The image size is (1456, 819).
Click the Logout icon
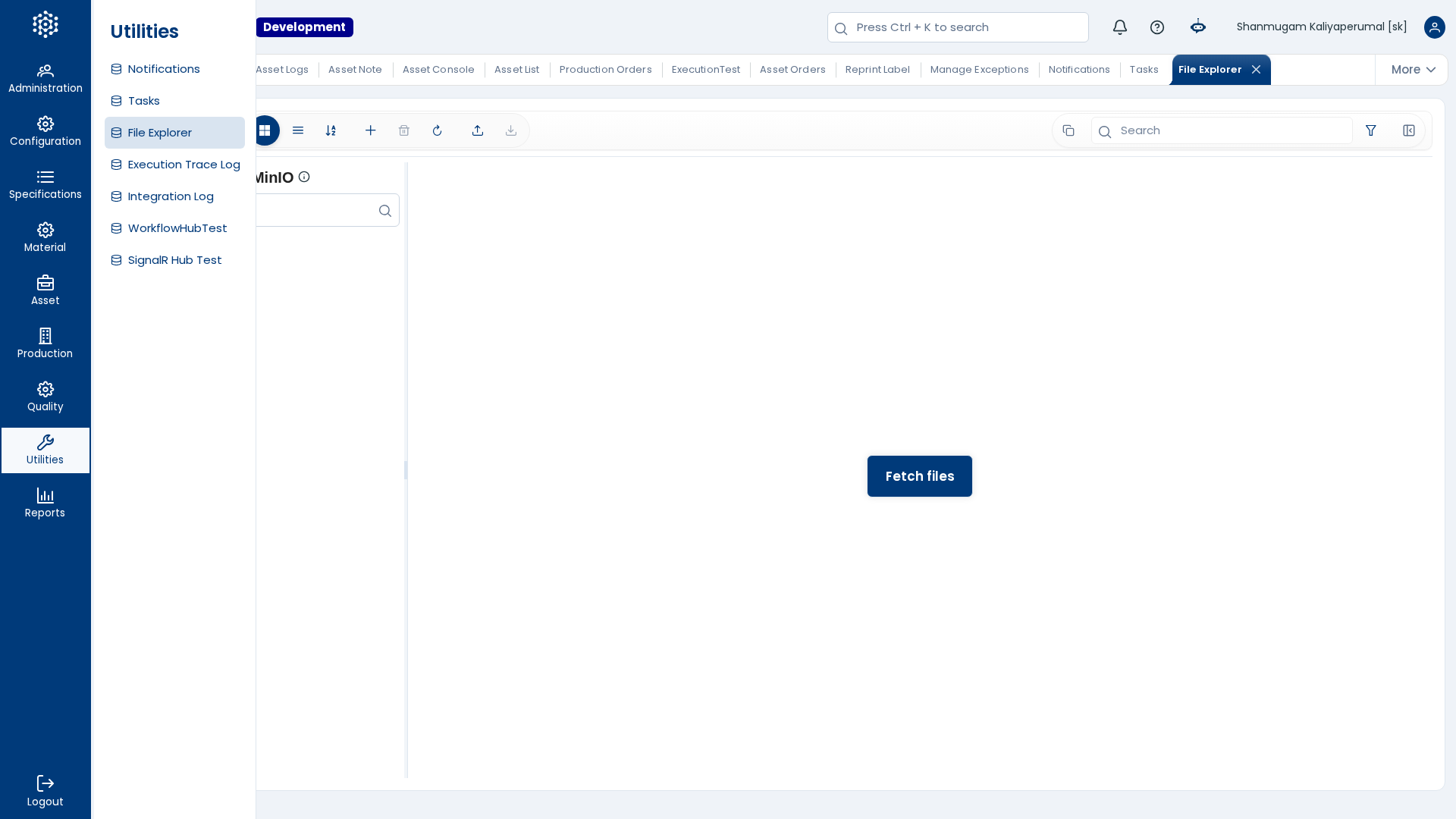(x=45, y=783)
